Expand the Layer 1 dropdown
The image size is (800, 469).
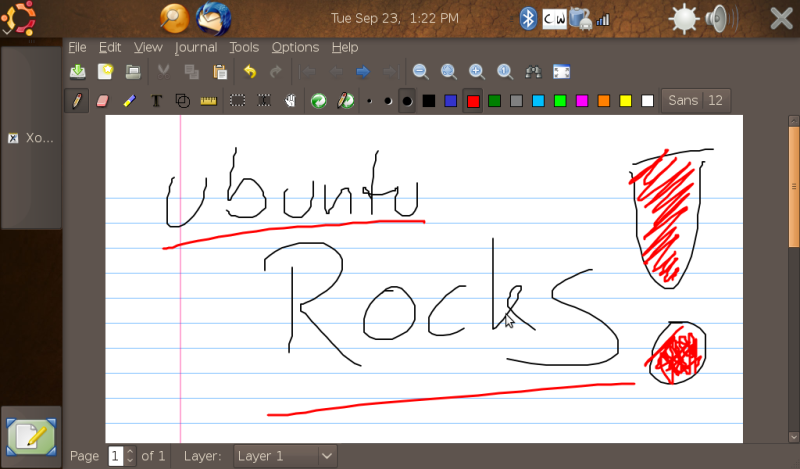coord(285,456)
